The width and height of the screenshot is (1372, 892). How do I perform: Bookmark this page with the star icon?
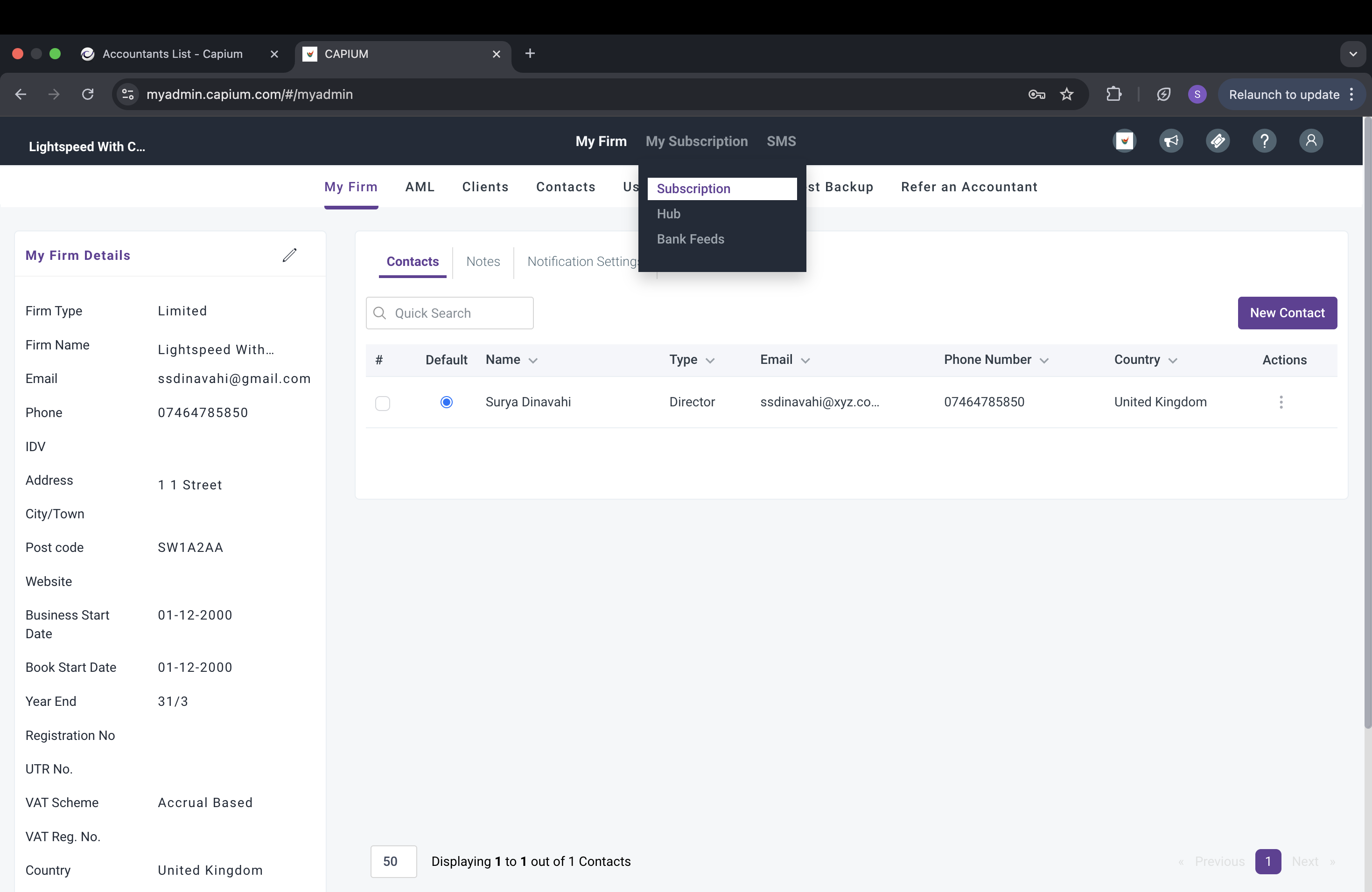[x=1066, y=95]
